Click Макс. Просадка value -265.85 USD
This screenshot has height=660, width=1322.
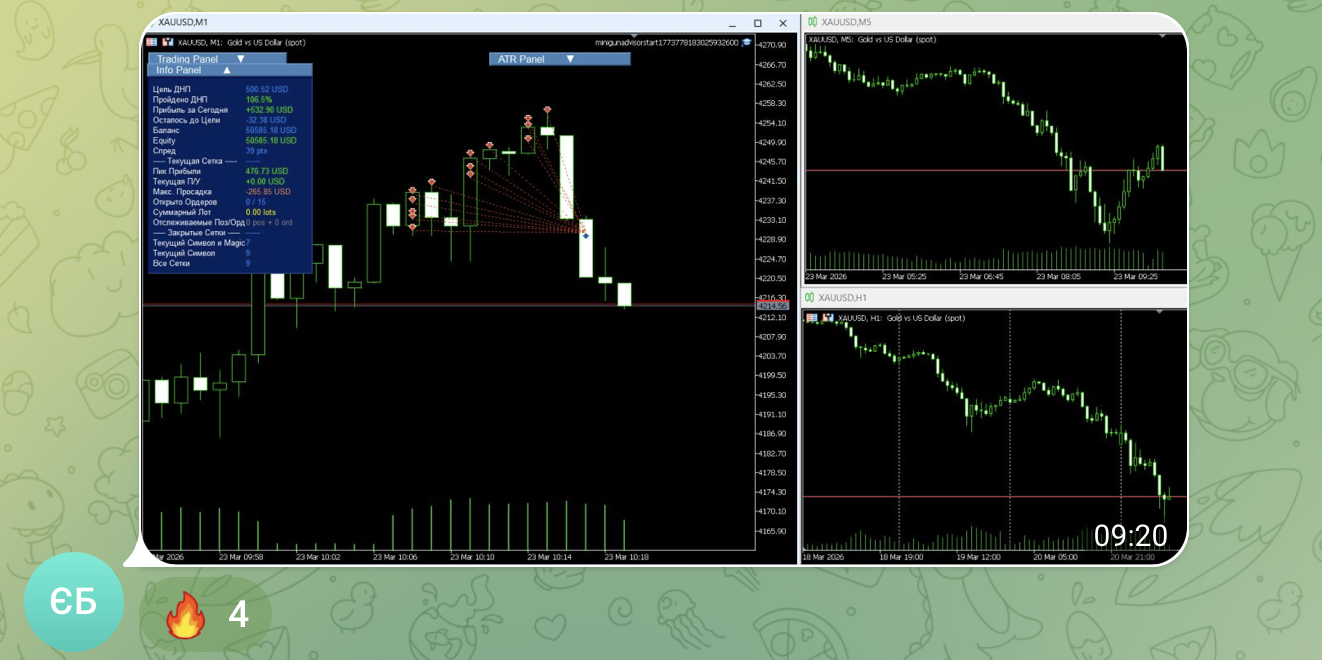[x=268, y=191]
